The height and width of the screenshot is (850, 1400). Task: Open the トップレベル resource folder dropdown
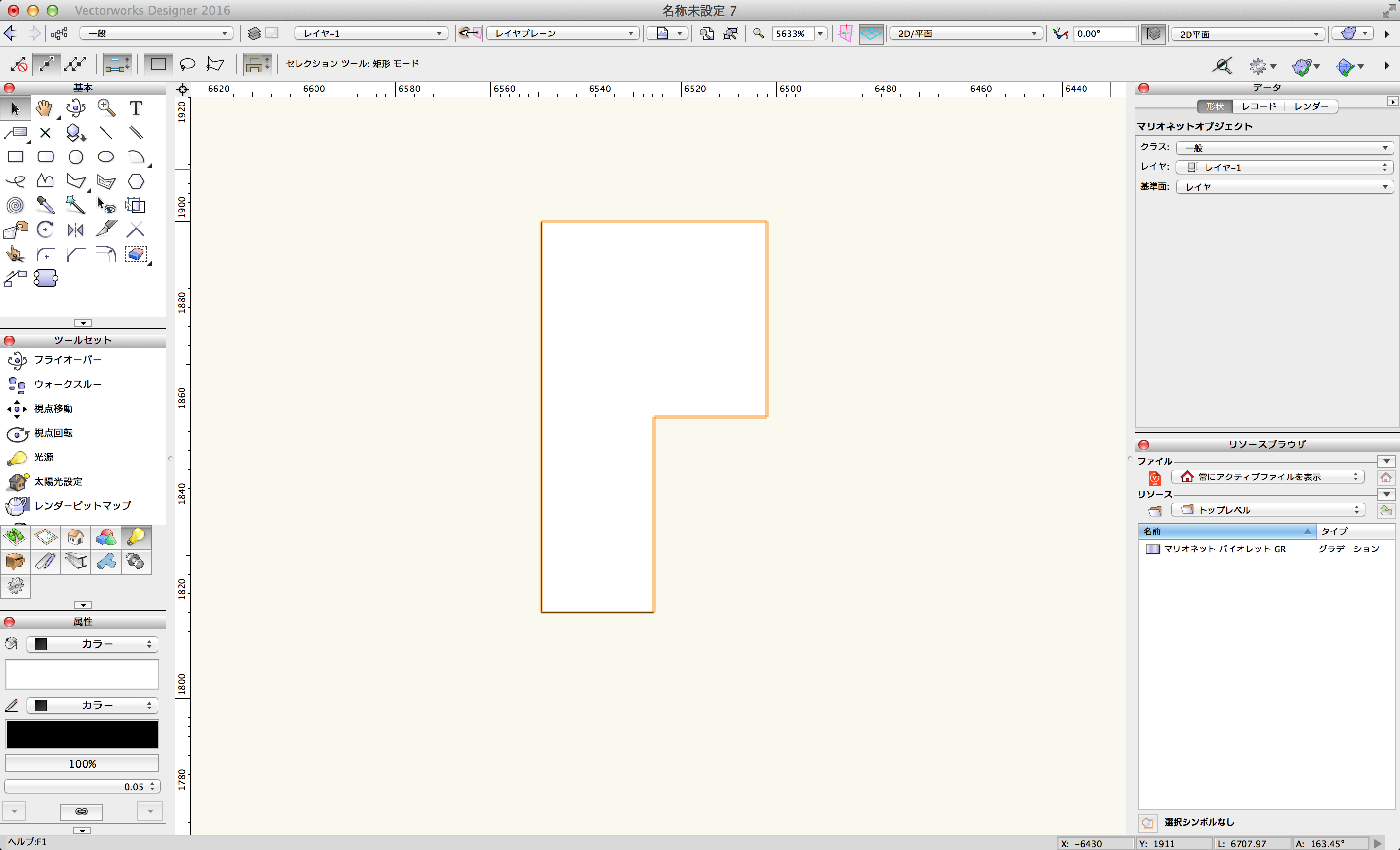(x=1268, y=510)
